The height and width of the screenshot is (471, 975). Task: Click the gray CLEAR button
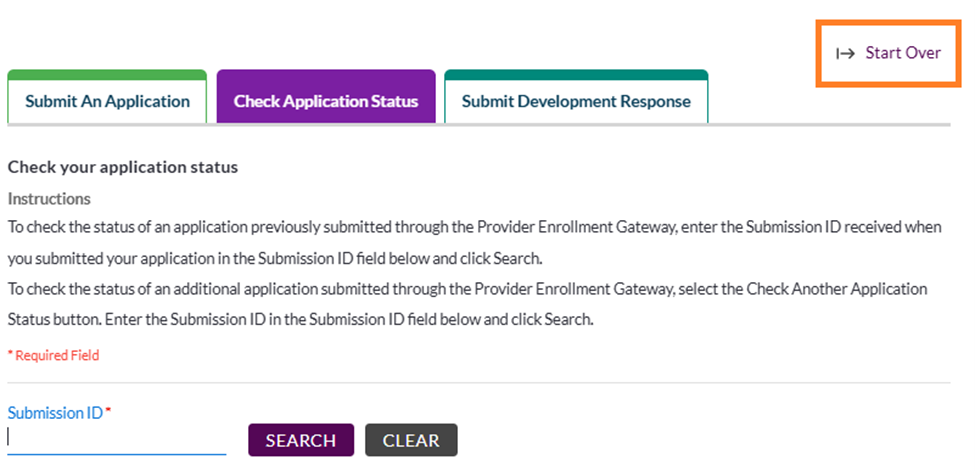[411, 440]
